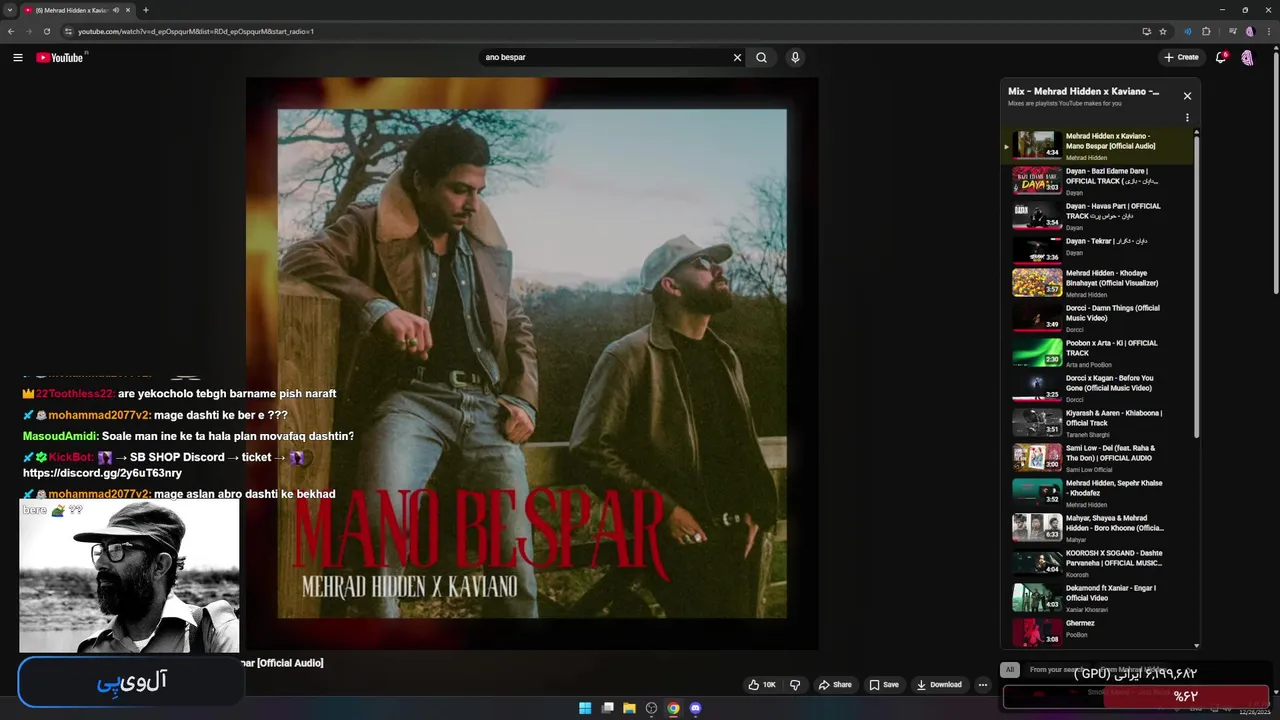This screenshot has width=1280, height=720.
Task: Go back in browser history
Action: click(11, 31)
